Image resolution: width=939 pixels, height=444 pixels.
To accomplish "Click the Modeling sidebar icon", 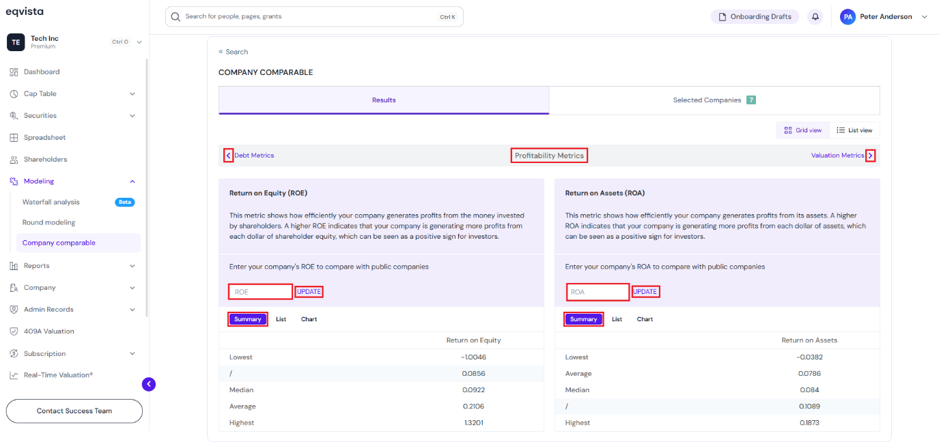I will 14,182.
